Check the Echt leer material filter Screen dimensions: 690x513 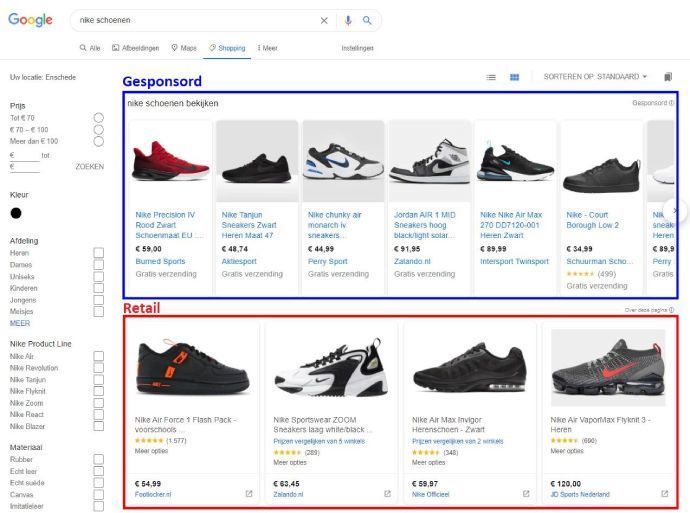click(99, 471)
